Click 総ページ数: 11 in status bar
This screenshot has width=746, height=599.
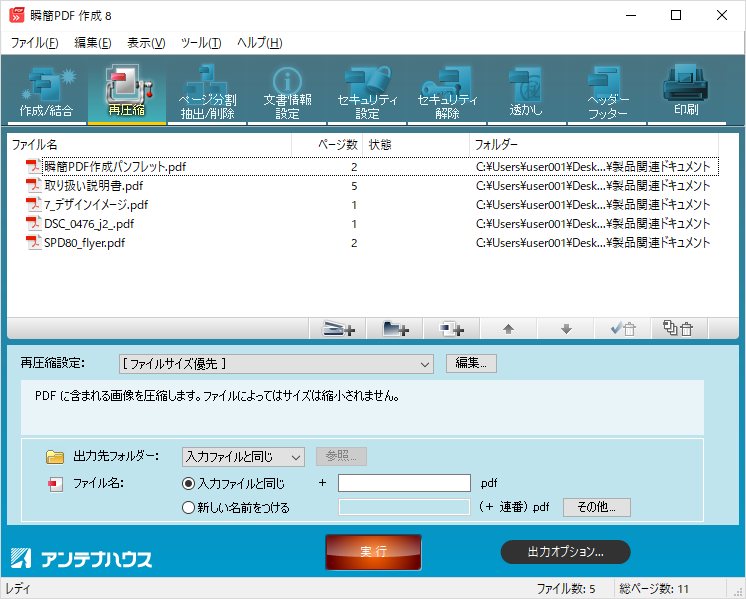coord(654,589)
